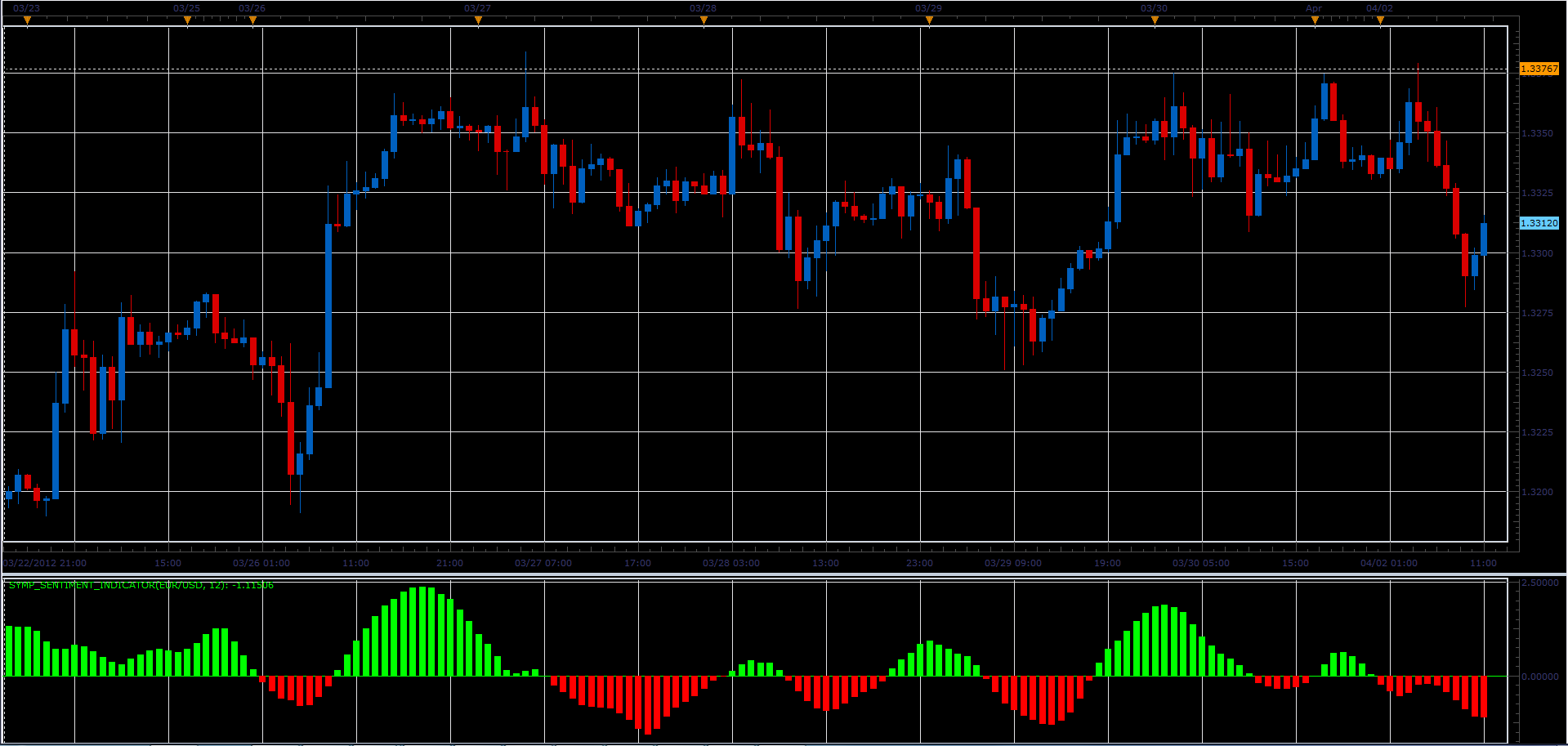Click the 03/28 03:00 time label
Viewport: 1568px width, 746px height.
(x=731, y=563)
